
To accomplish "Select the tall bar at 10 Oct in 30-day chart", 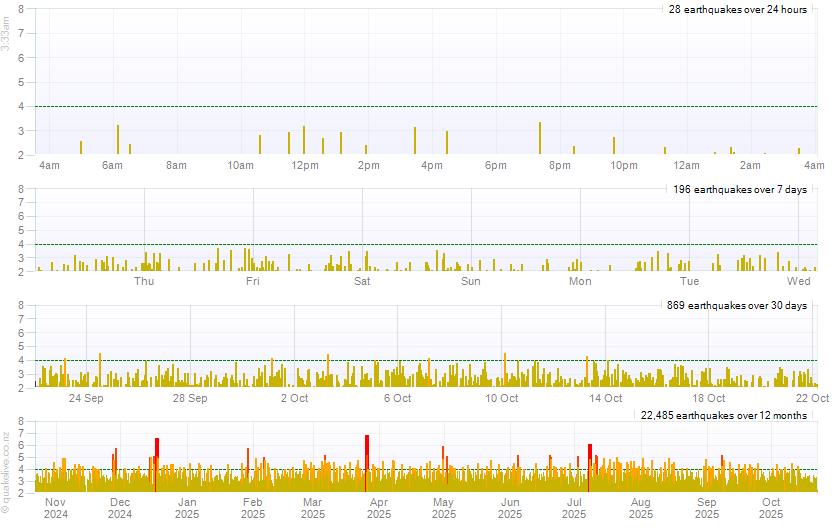I will (x=505, y=369).
